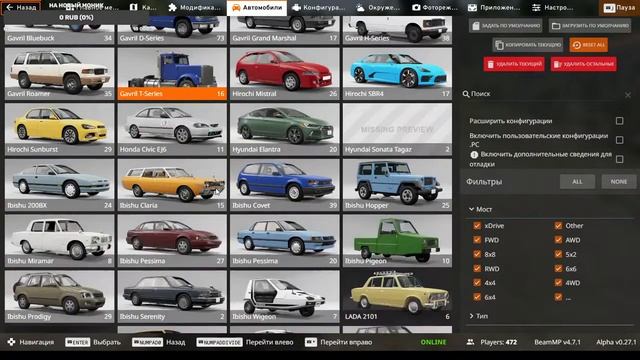Click the orange Reset All button
Viewport: 640px width, 360px height.
coord(589,45)
